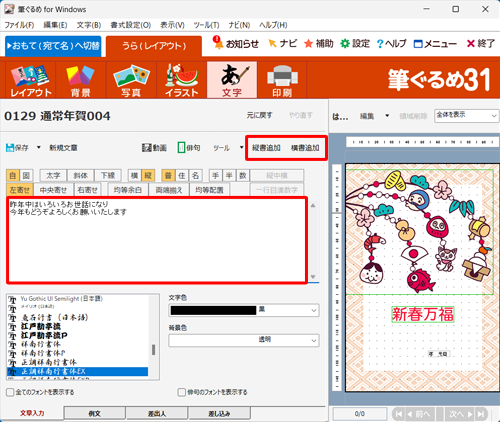
Task: Open the 印刷 print section
Action: tap(282, 80)
